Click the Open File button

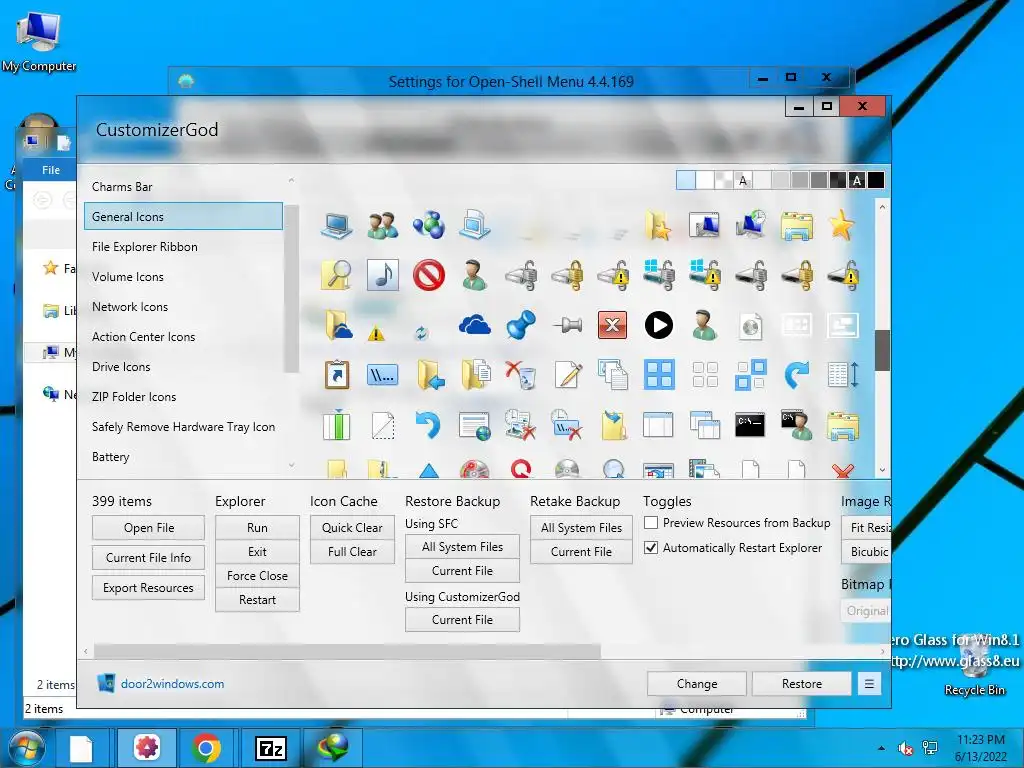[148, 528]
